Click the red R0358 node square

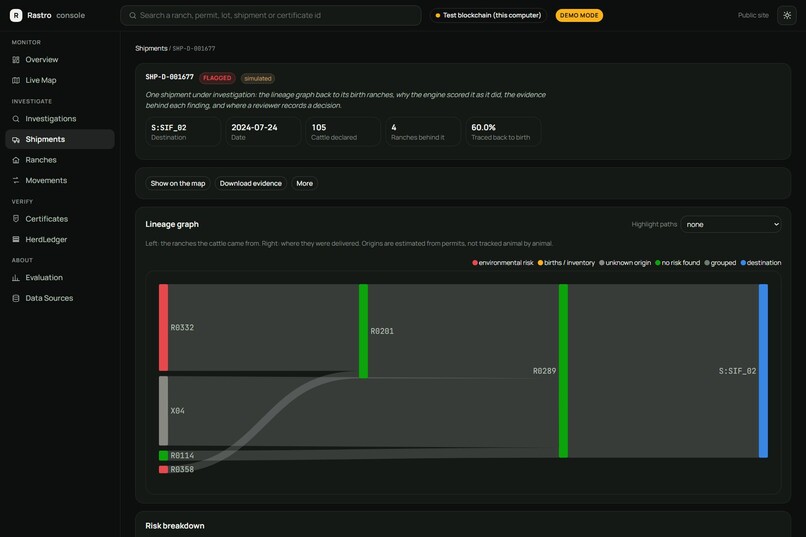pos(163,469)
